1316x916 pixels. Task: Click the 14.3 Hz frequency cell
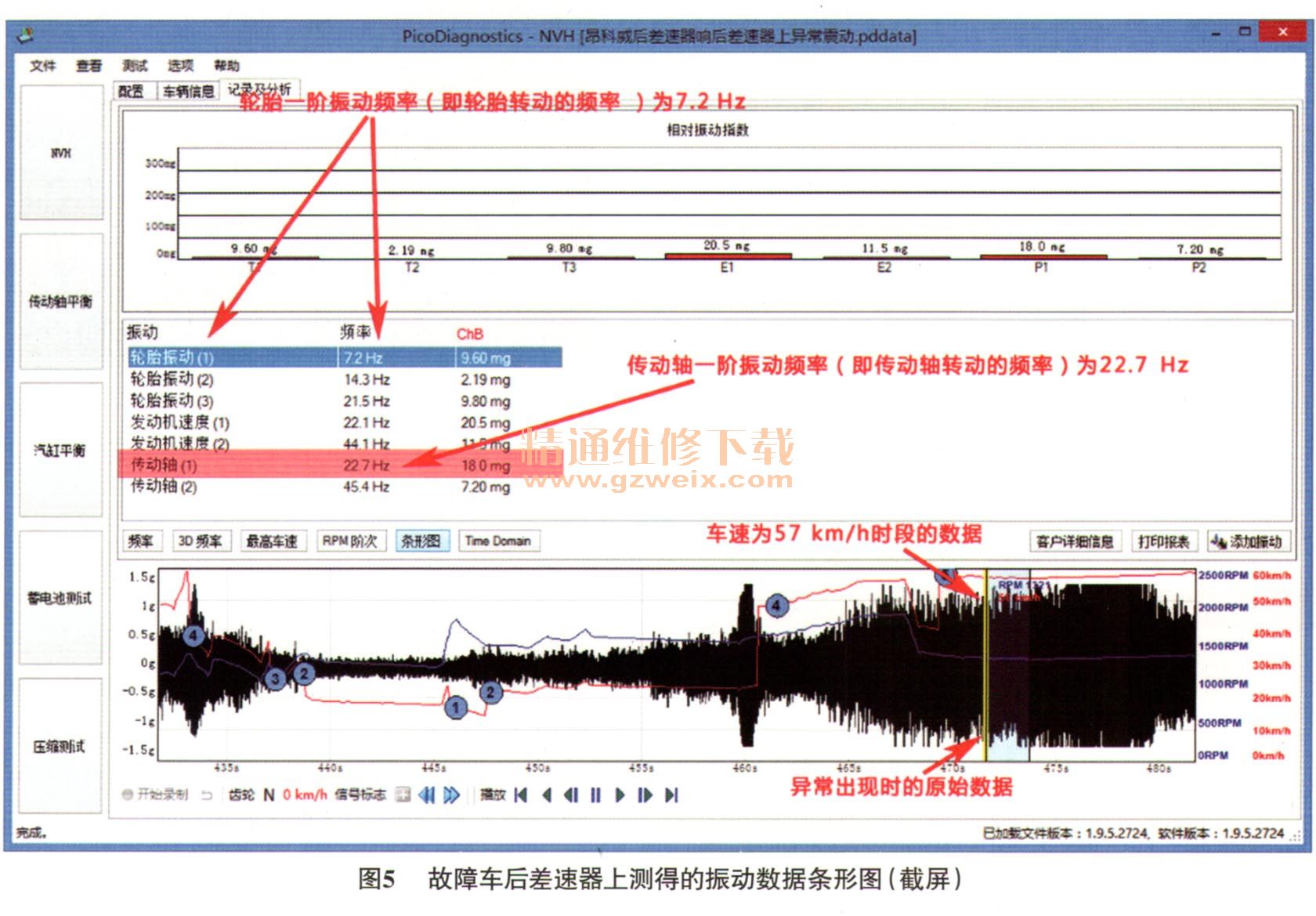pyautogui.click(x=367, y=379)
